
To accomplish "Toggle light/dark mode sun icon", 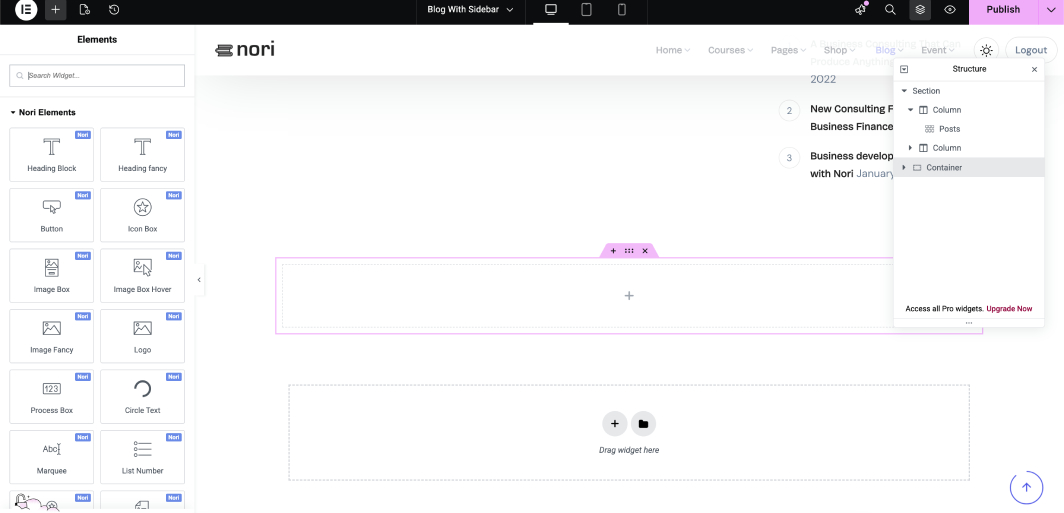I will [x=986, y=50].
